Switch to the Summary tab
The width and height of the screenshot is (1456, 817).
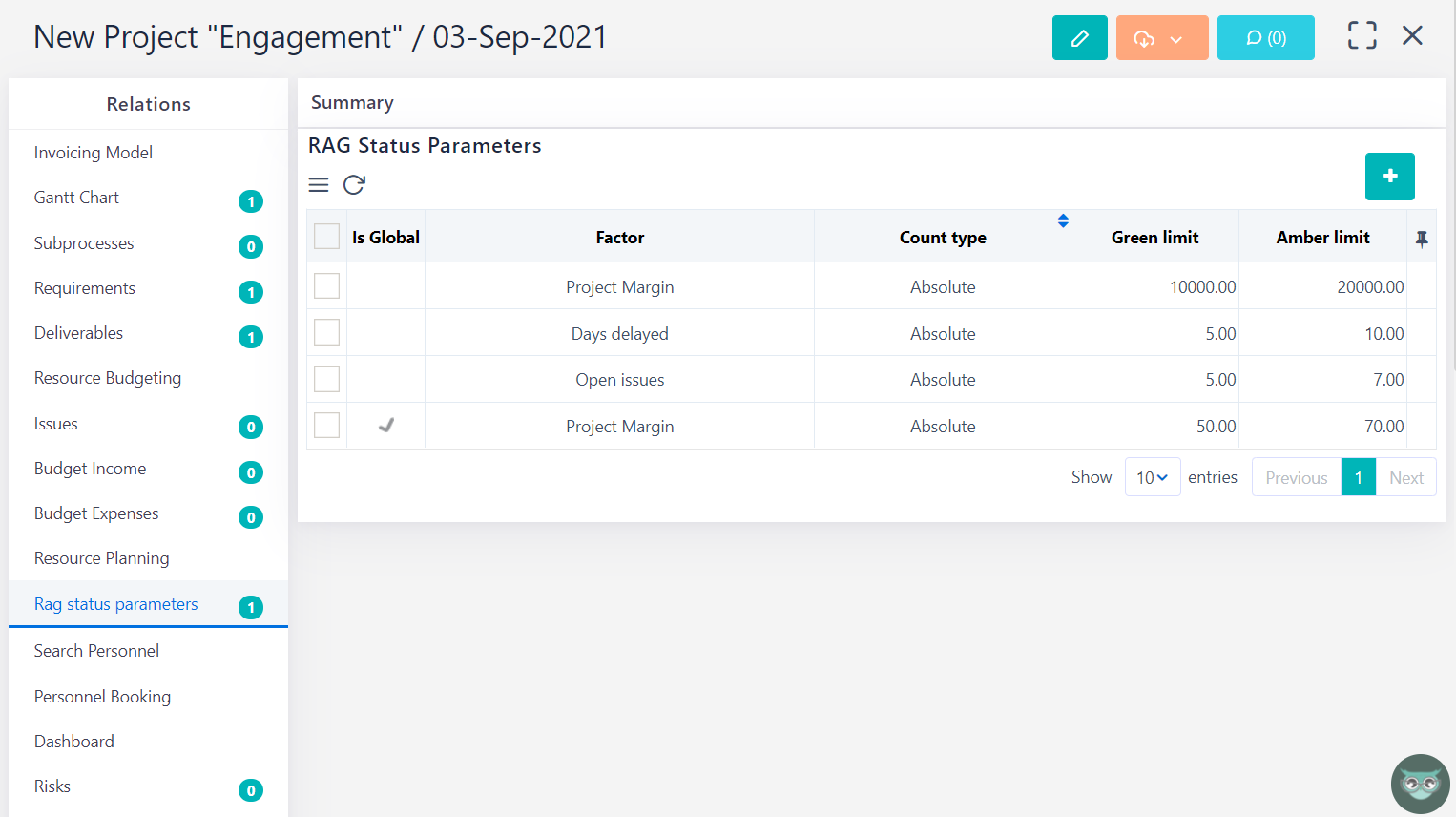coord(352,102)
